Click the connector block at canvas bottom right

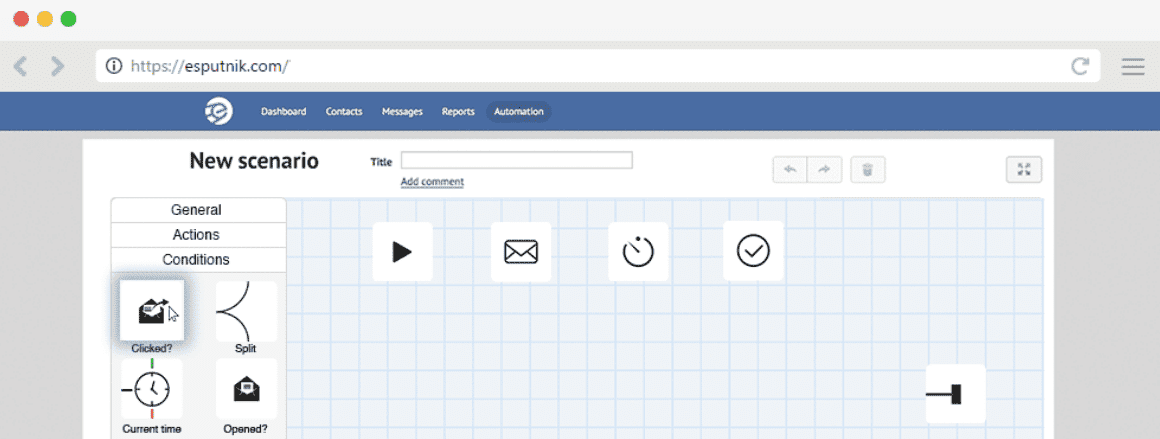coord(955,394)
